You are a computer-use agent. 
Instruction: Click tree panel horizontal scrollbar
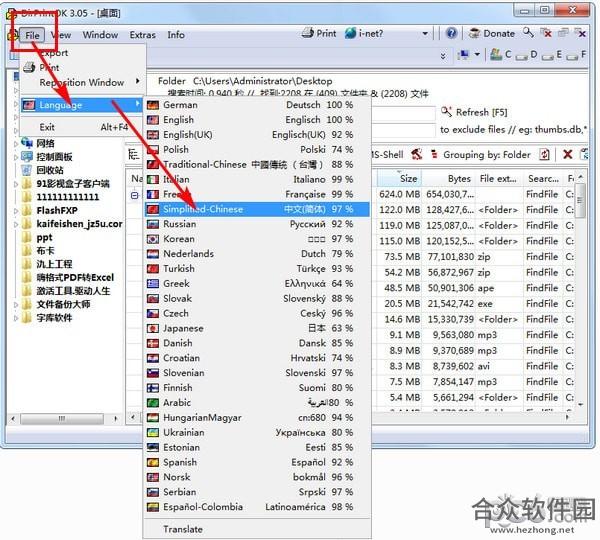tap(64, 419)
